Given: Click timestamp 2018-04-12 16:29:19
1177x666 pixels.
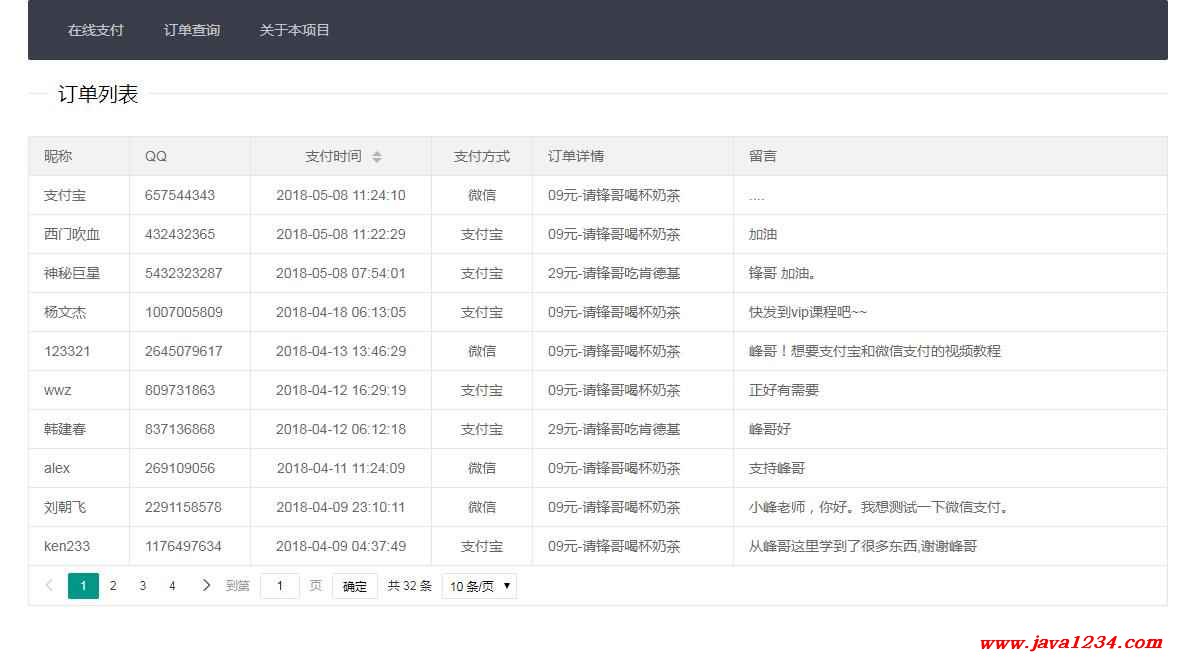Looking at the screenshot, I should (341, 390).
